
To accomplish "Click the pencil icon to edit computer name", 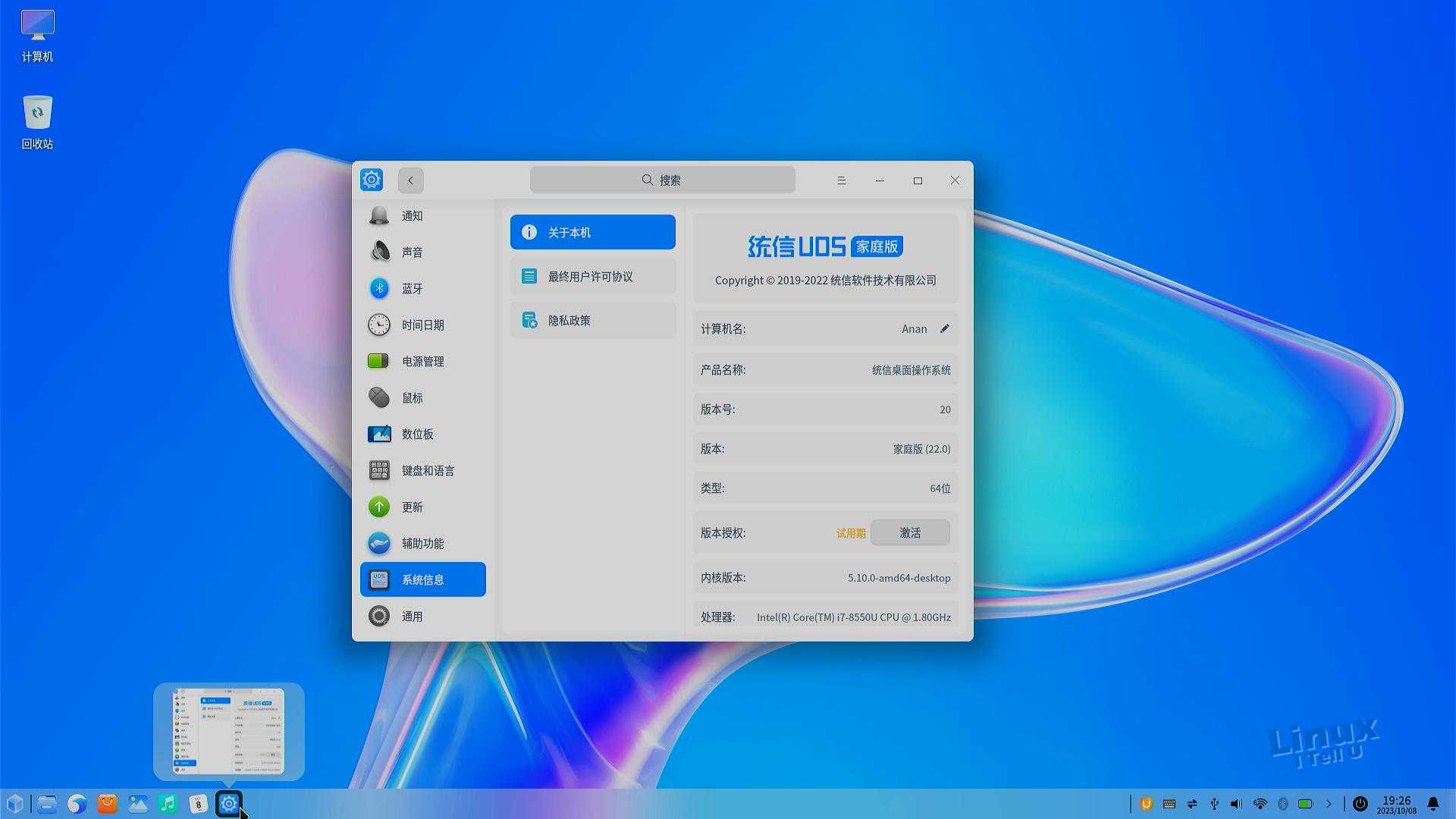I will tap(945, 329).
